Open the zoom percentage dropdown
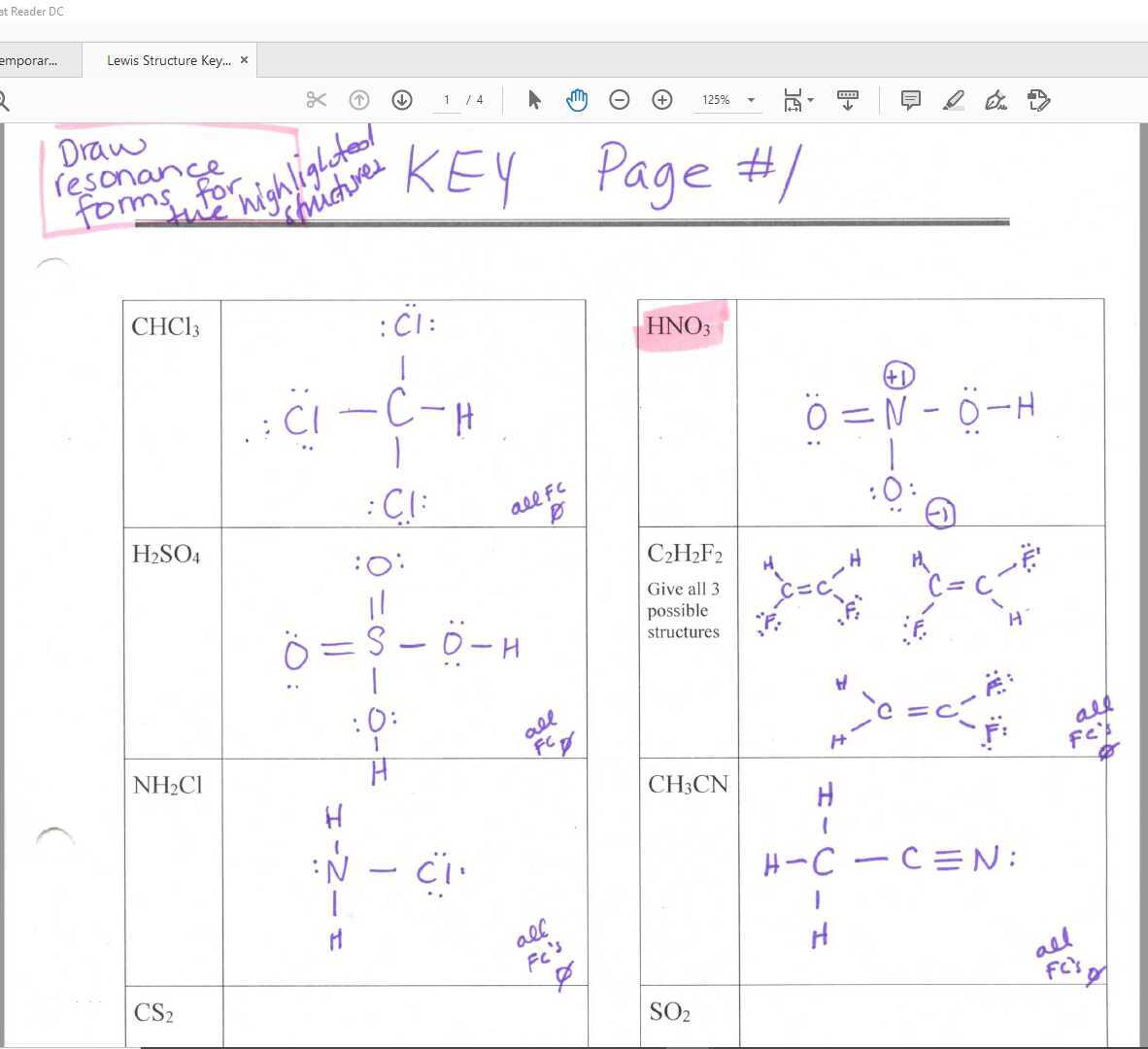1148x1049 pixels. coord(750,99)
